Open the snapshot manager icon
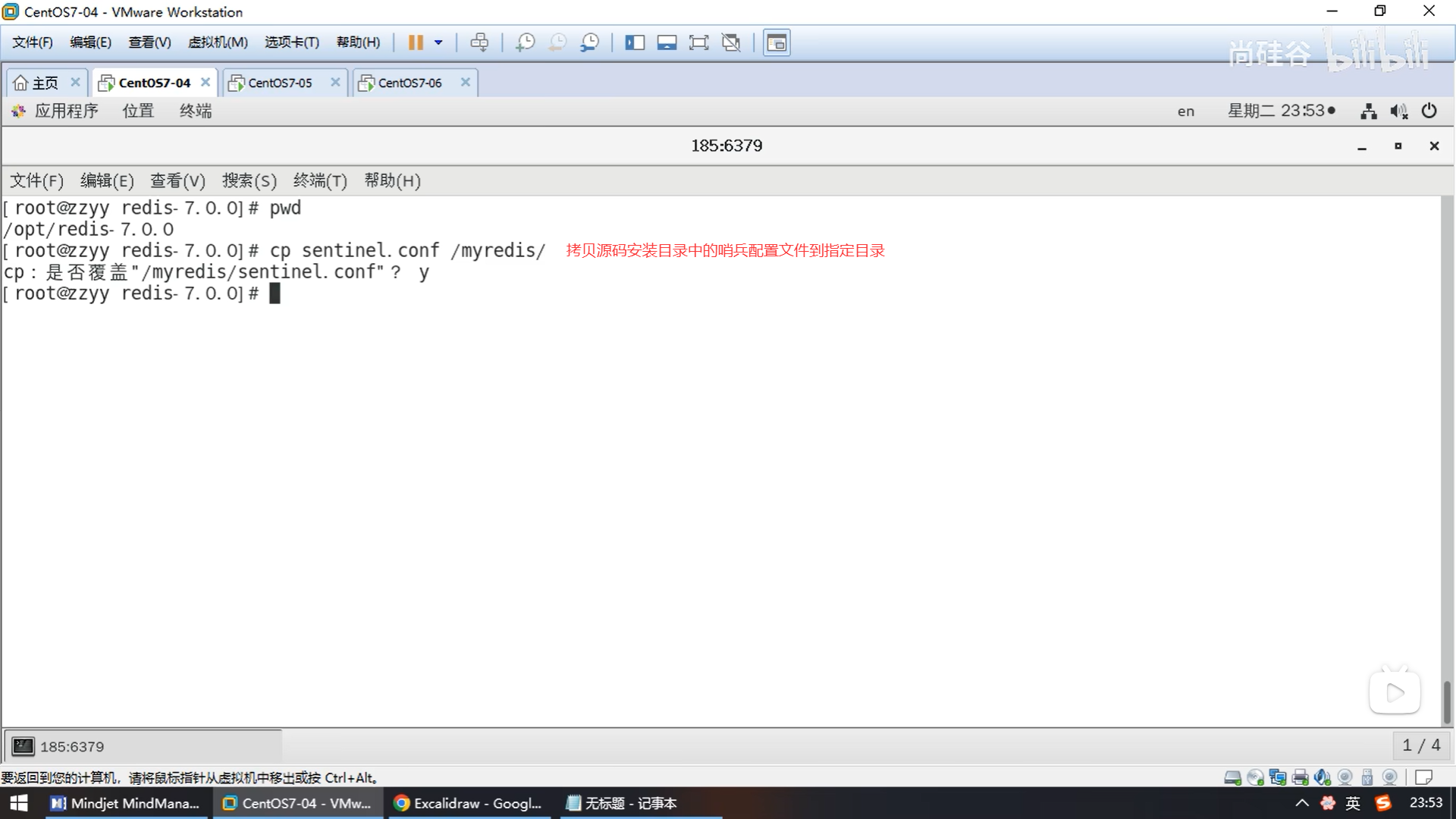 tap(589, 42)
